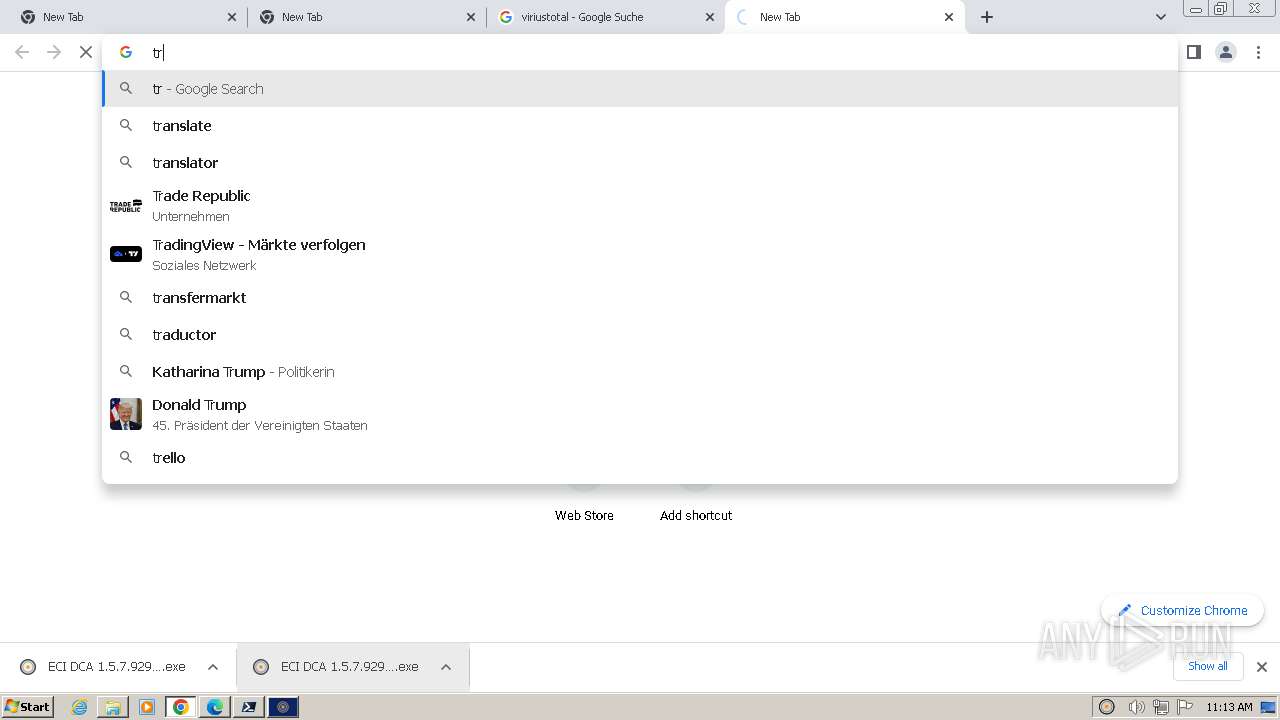Open a new tab with plus button
This screenshot has height=720, width=1280.
987,17
